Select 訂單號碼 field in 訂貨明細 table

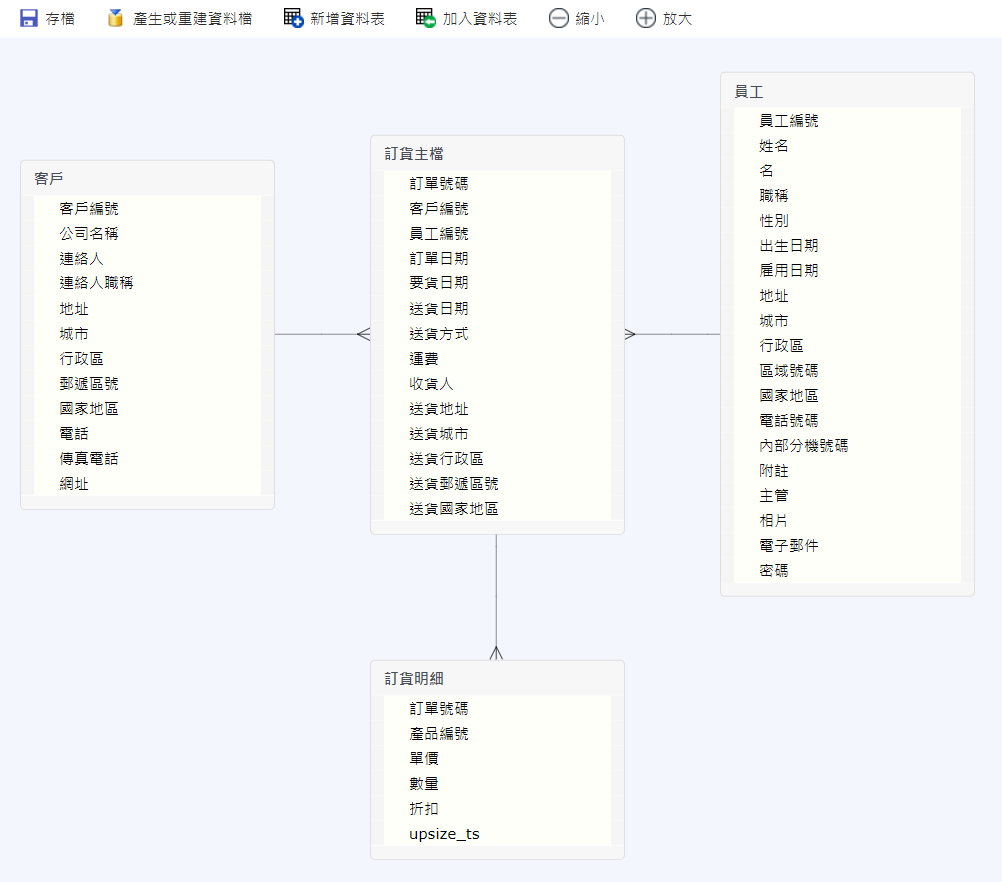pyautogui.click(x=497, y=708)
